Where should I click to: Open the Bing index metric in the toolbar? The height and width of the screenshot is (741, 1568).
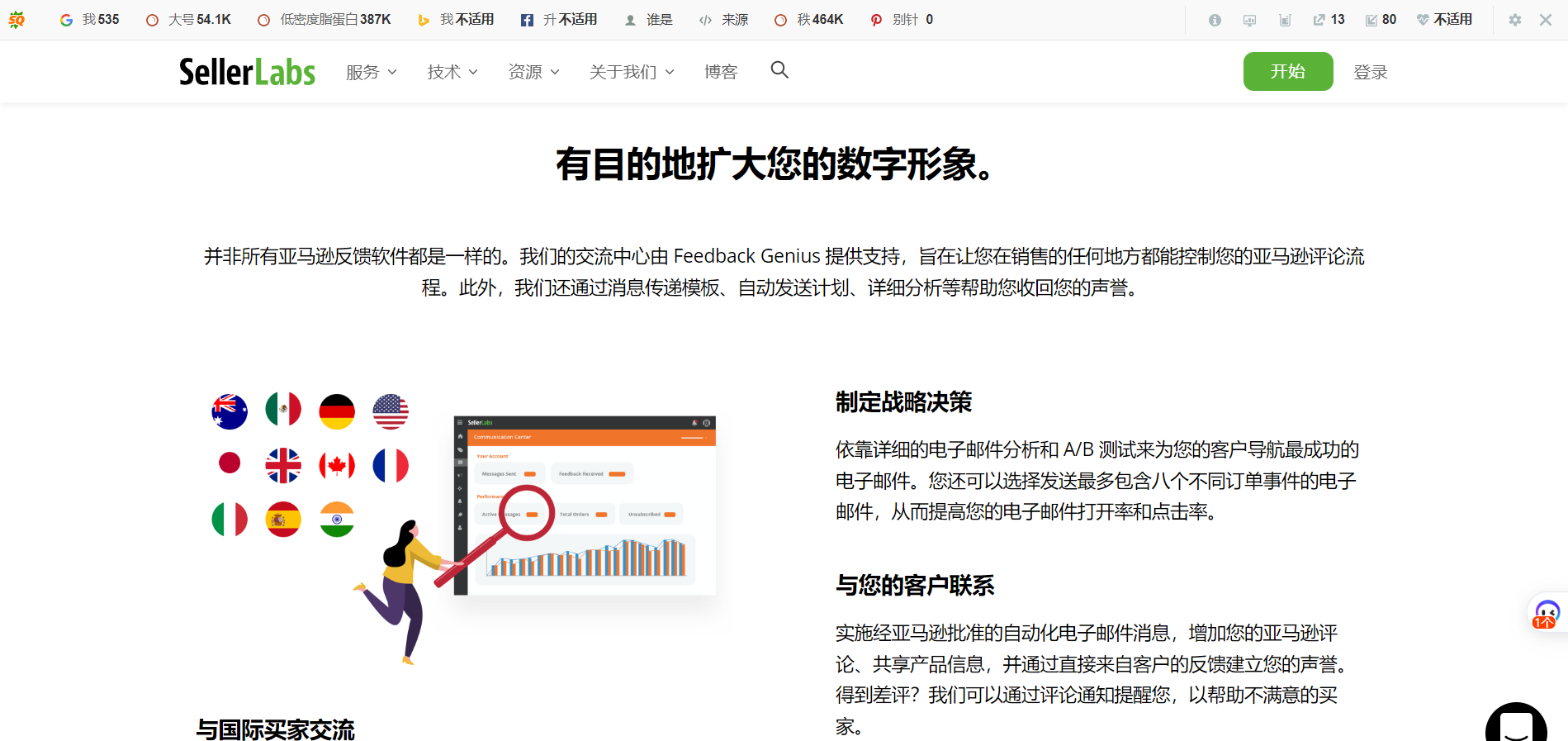(456, 20)
